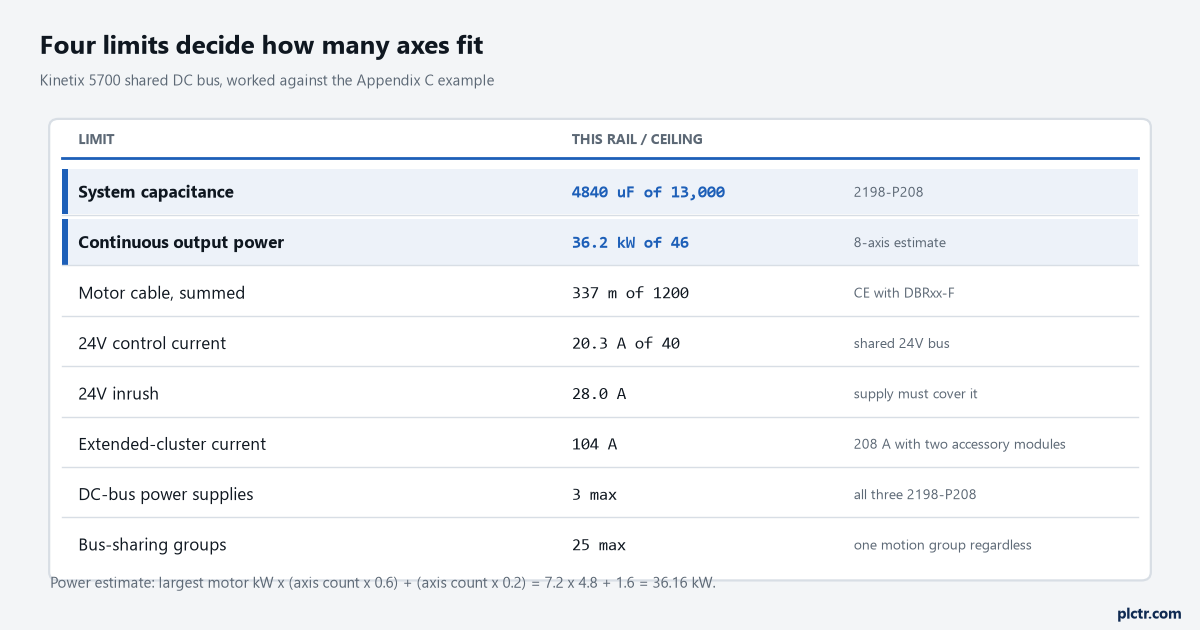
Task: Click the "THIS RAIL / CEILING" column header
Action: (637, 139)
